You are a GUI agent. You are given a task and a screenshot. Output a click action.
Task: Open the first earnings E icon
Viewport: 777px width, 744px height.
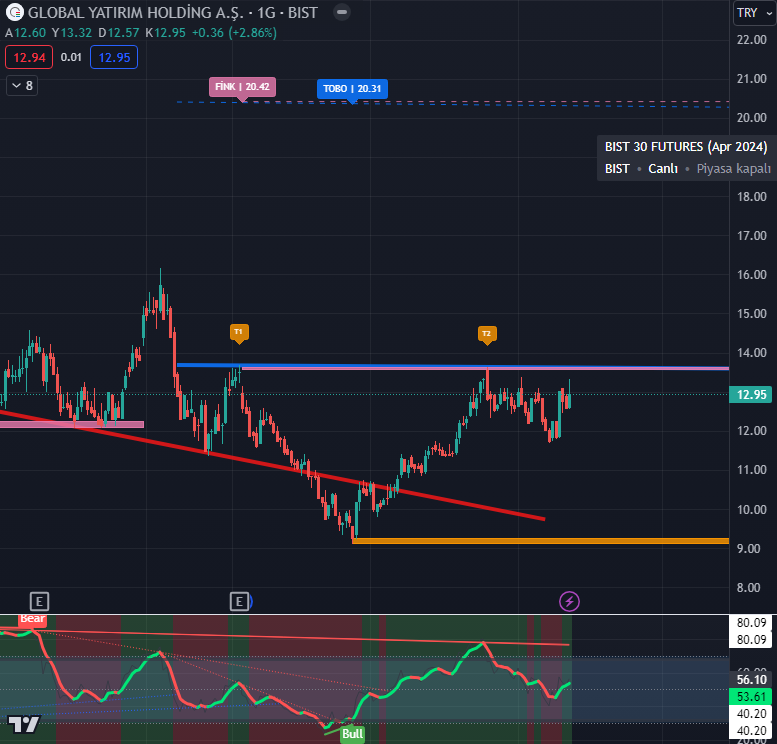[x=39, y=602]
